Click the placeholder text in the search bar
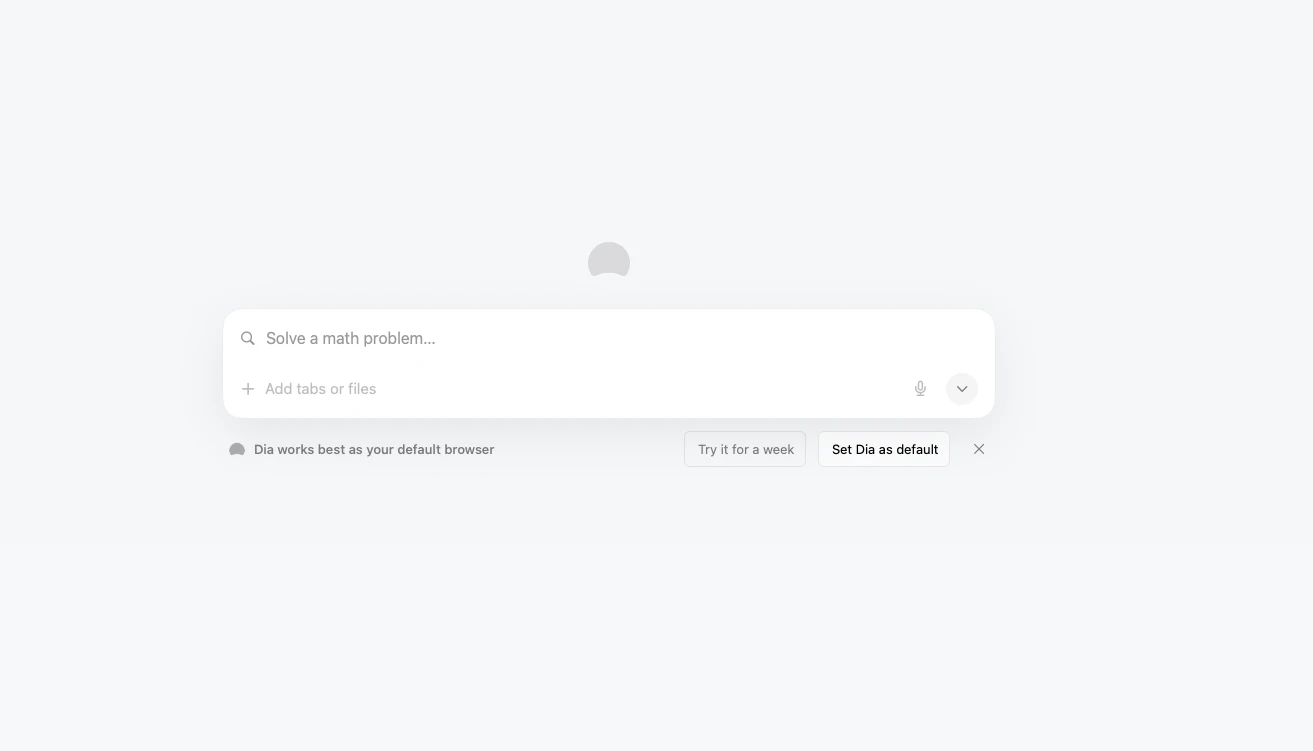Screen dimensions: 1313x751 [x=350, y=339]
